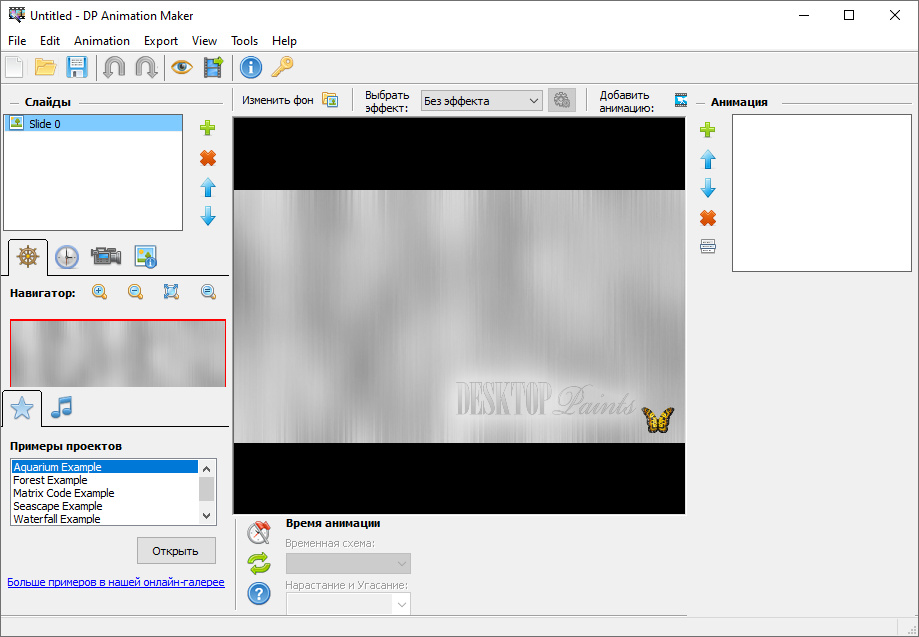Open the Без эффекта effect dropdown
This screenshot has width=919, height=637.
[534, 100]
